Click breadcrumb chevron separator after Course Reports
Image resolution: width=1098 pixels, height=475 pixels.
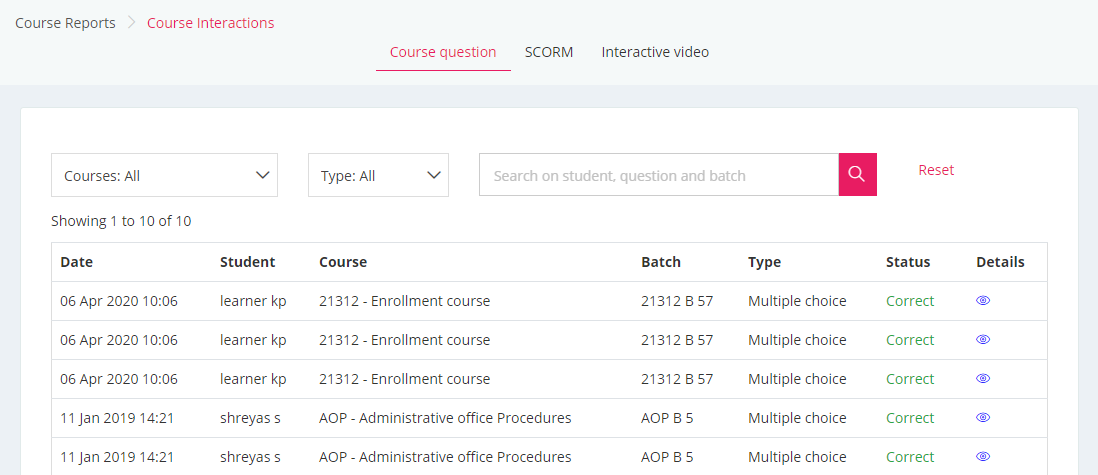click(x=131, y=23)
